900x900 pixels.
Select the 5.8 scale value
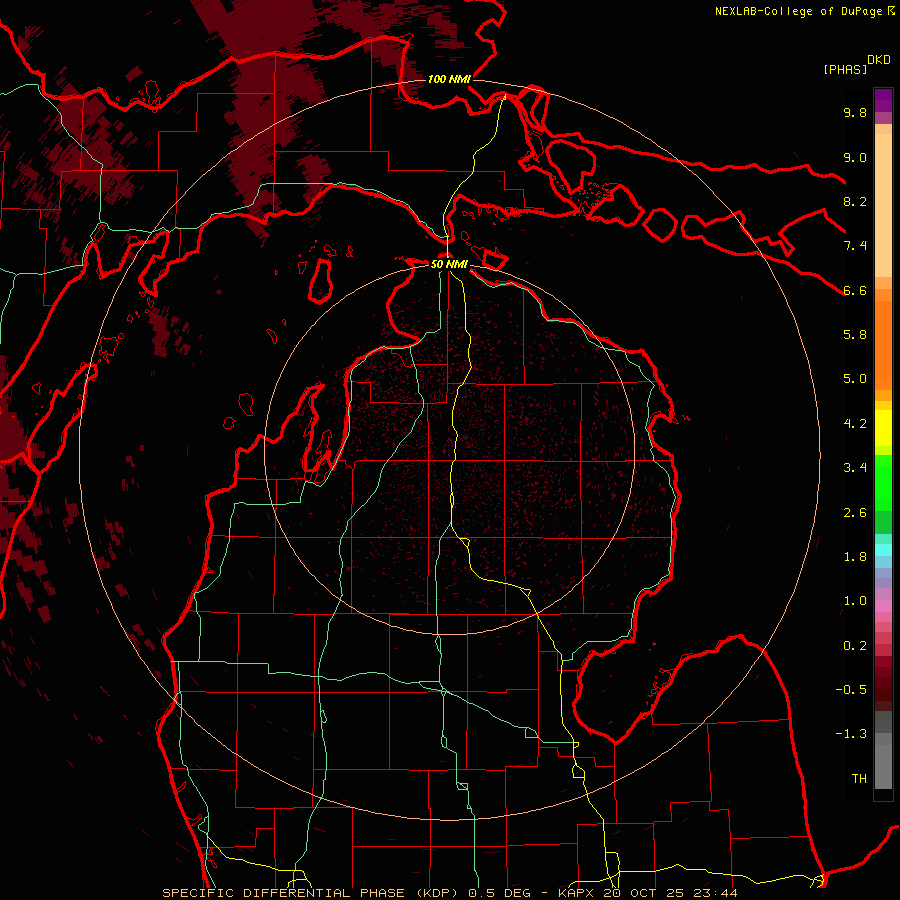tap(855, 334)
